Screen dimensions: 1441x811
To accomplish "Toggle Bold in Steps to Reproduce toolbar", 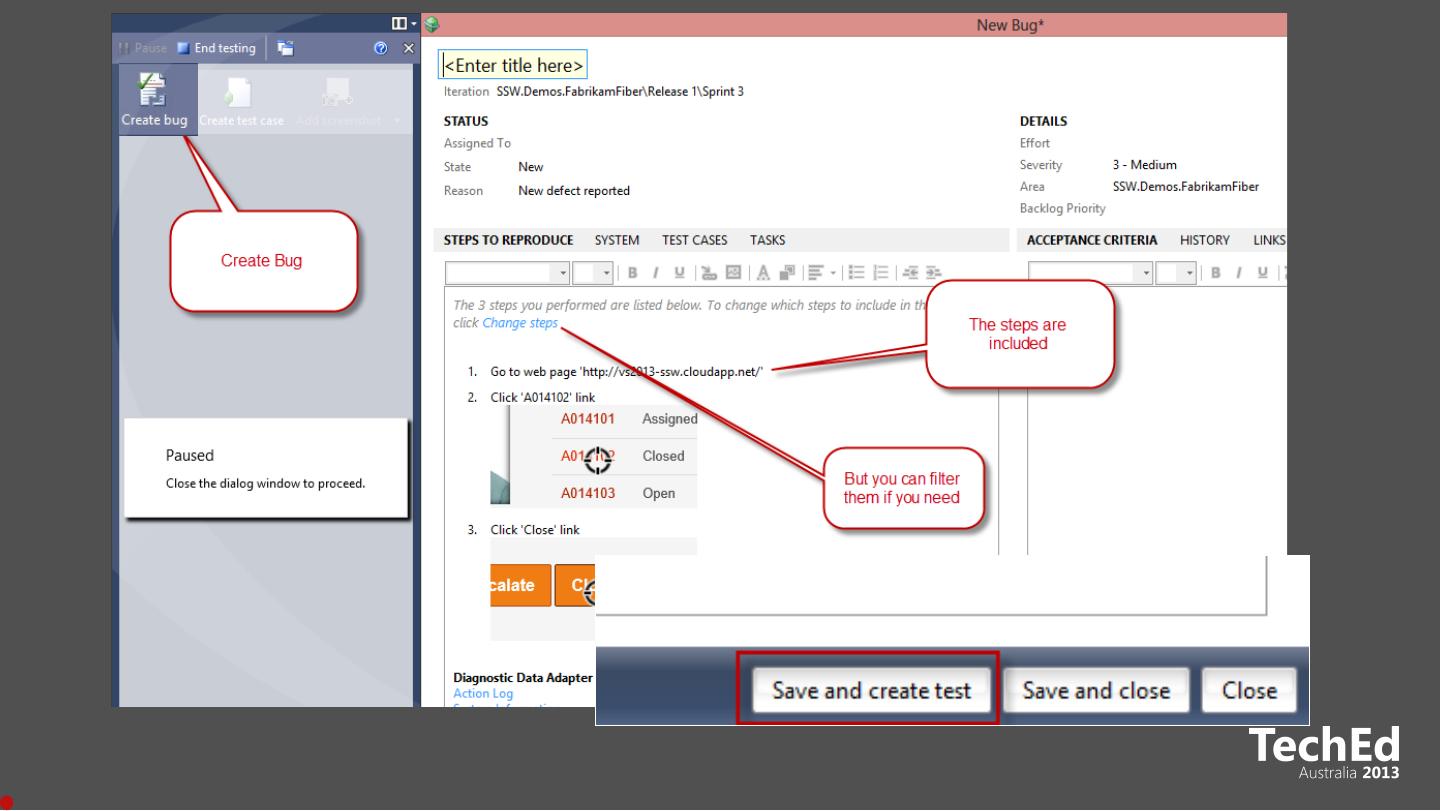I will coord(633,273).
